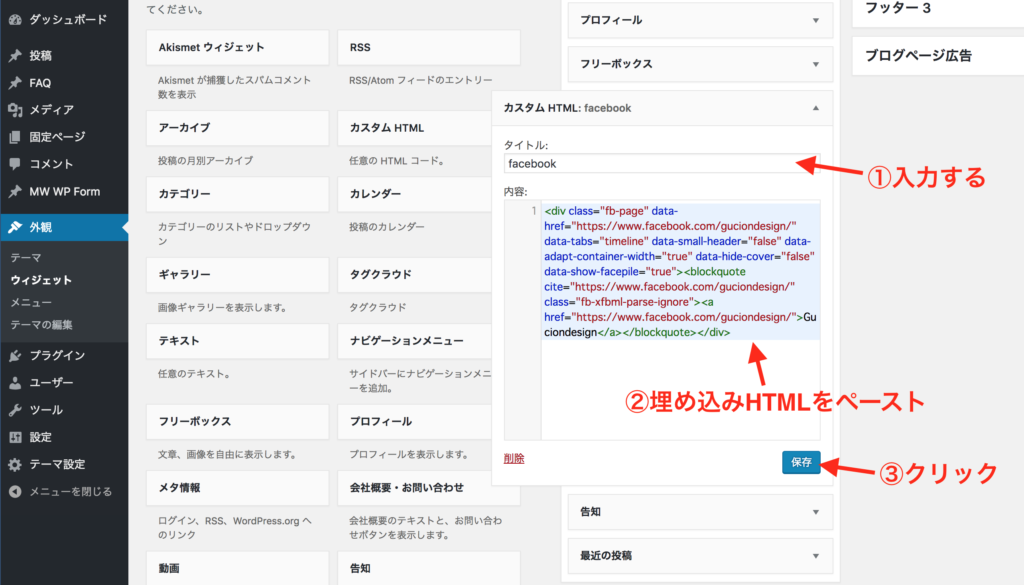Open Users via the person icon

(x=15, y=382)
